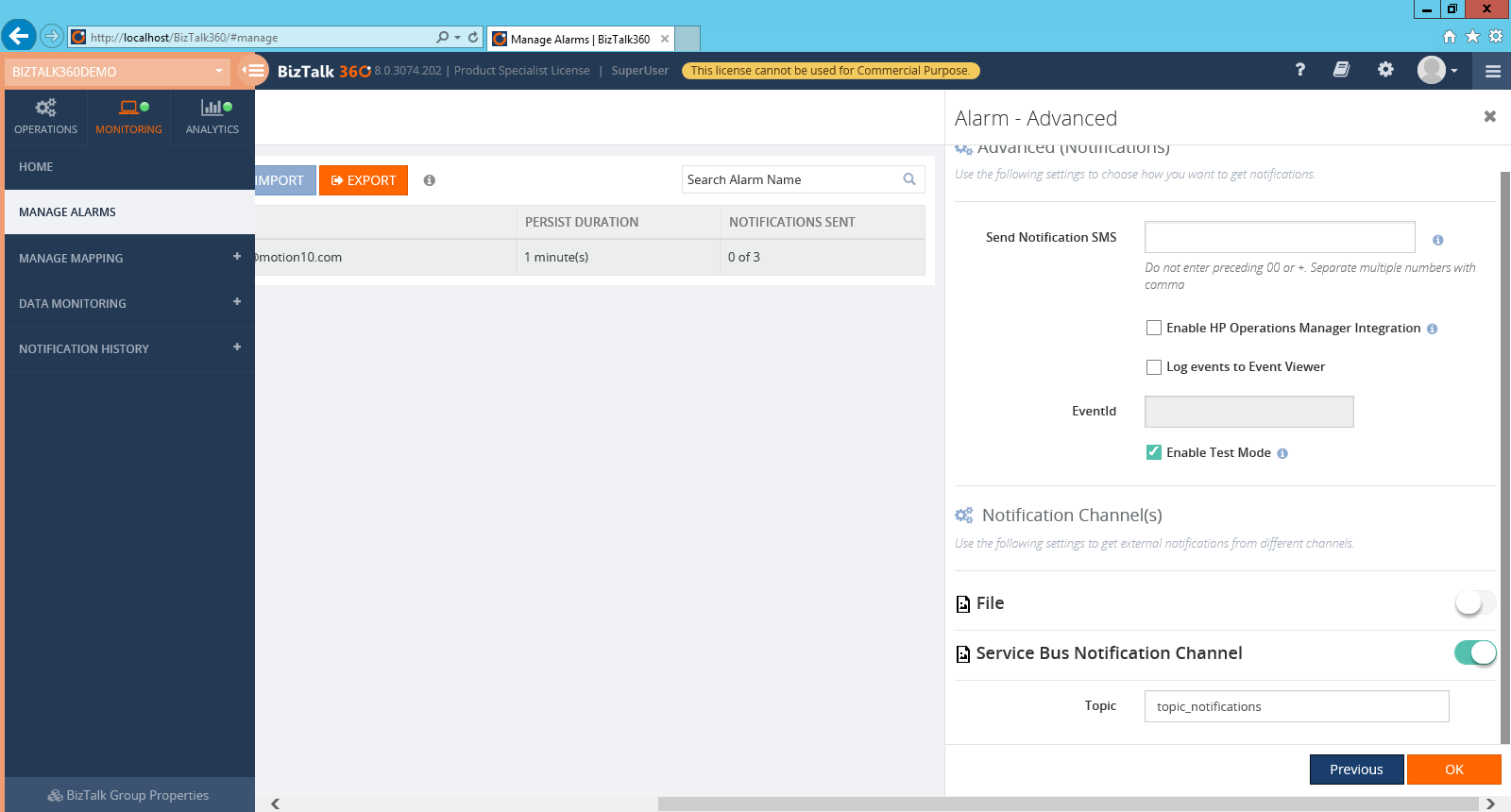The width and height of the screenshot is (1511, 812).
Task: Turn off Service Bus Notification Channel switch
Action: 1475,652
